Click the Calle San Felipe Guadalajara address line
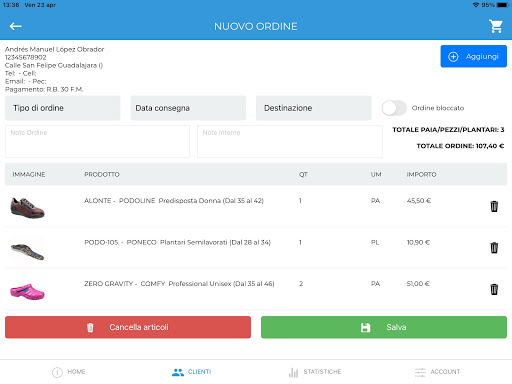The image size is (512, 384). point(54,65)
